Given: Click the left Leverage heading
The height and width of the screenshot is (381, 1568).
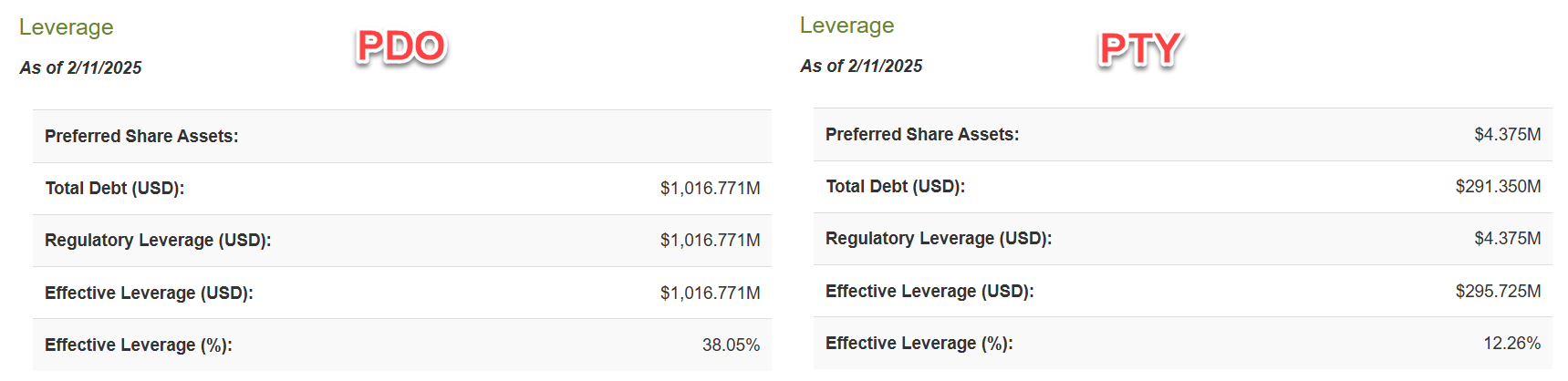Looking at the screenshot, I should click(x=66, y=27).
